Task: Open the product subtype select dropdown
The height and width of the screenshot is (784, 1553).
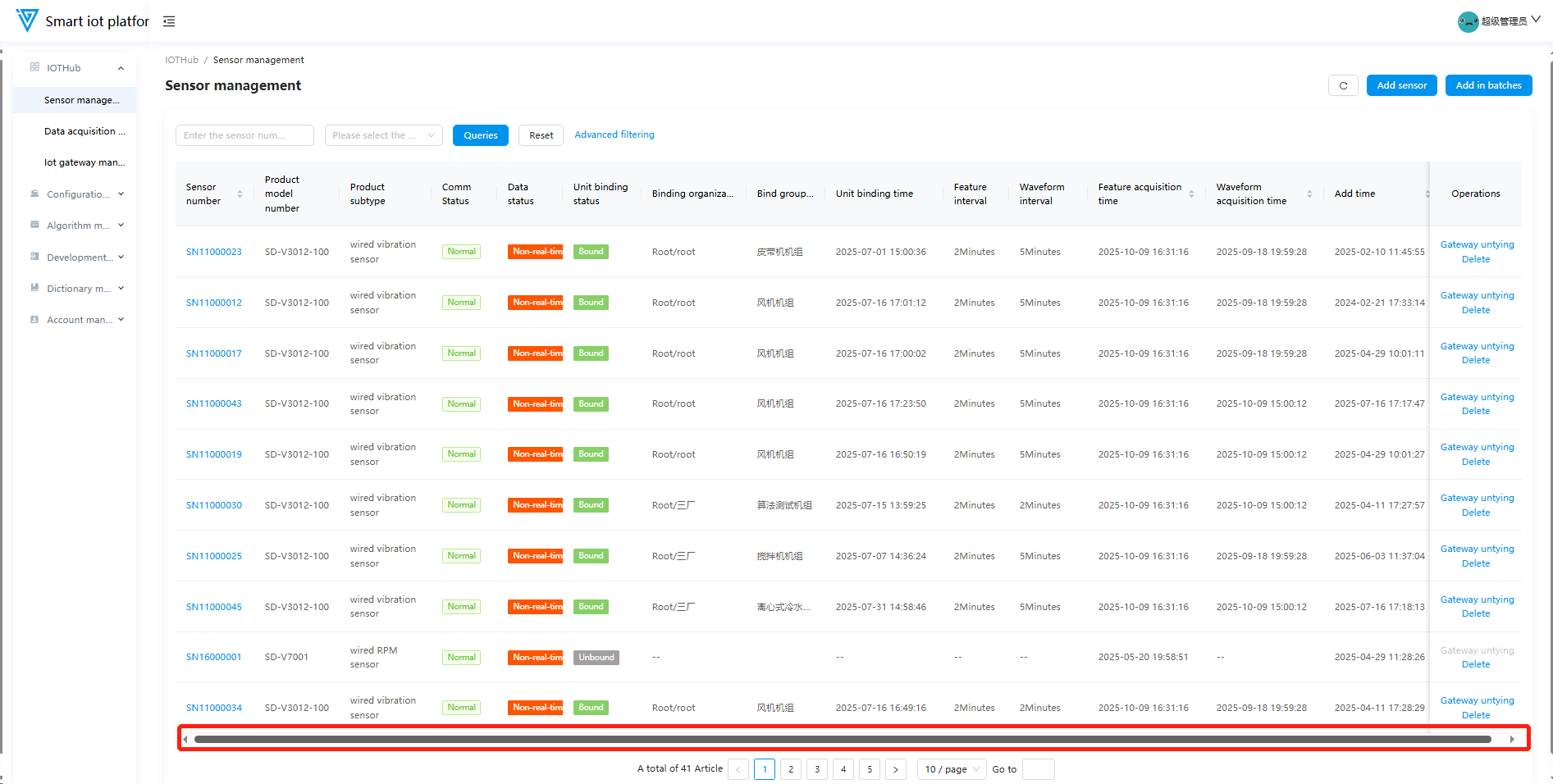Action: pyautogui.click(x=383, y=135)
